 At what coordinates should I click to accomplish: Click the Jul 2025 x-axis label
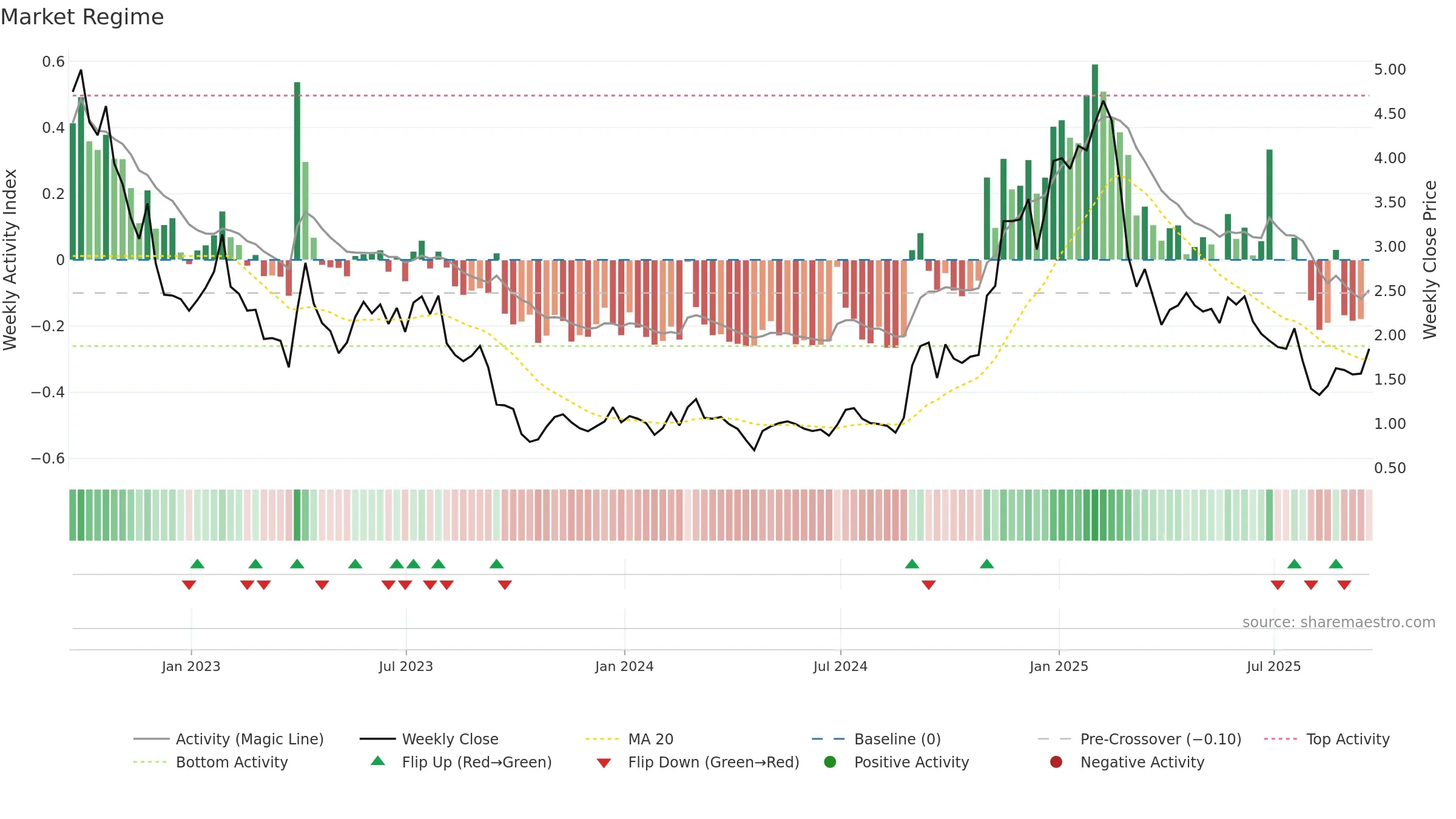tap(1274, 667)
